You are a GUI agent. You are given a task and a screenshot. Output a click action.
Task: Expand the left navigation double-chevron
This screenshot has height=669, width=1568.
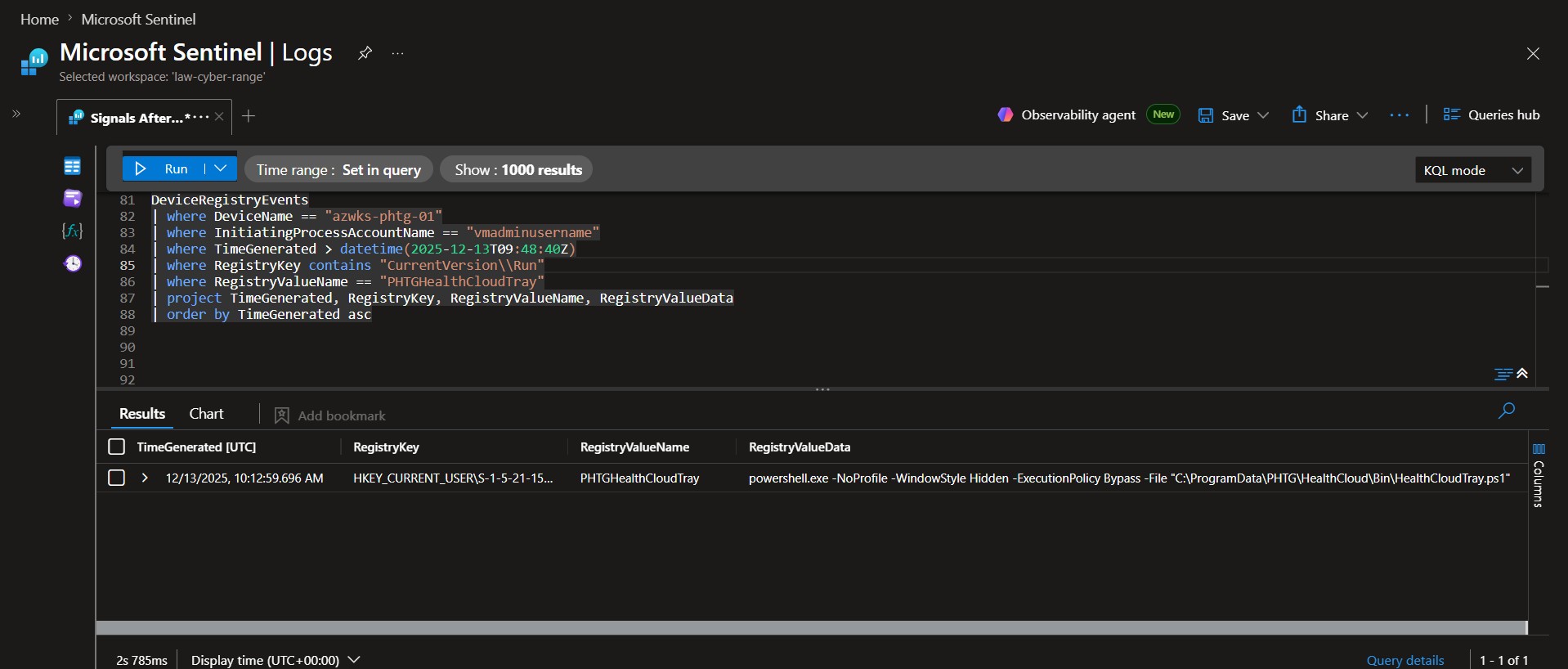(16, 114)
